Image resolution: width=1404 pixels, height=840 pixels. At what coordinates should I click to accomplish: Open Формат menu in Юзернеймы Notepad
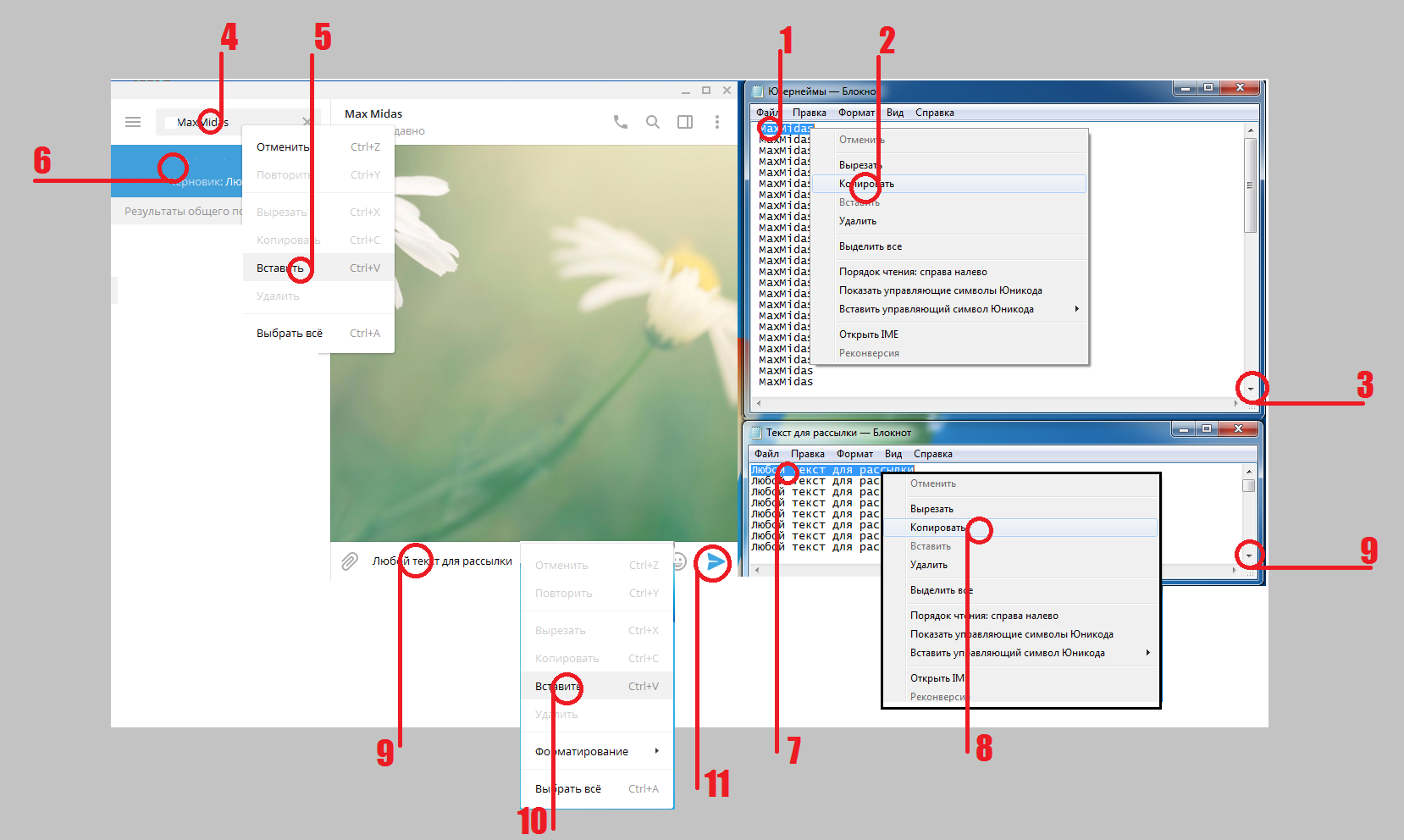coord(856,113)
